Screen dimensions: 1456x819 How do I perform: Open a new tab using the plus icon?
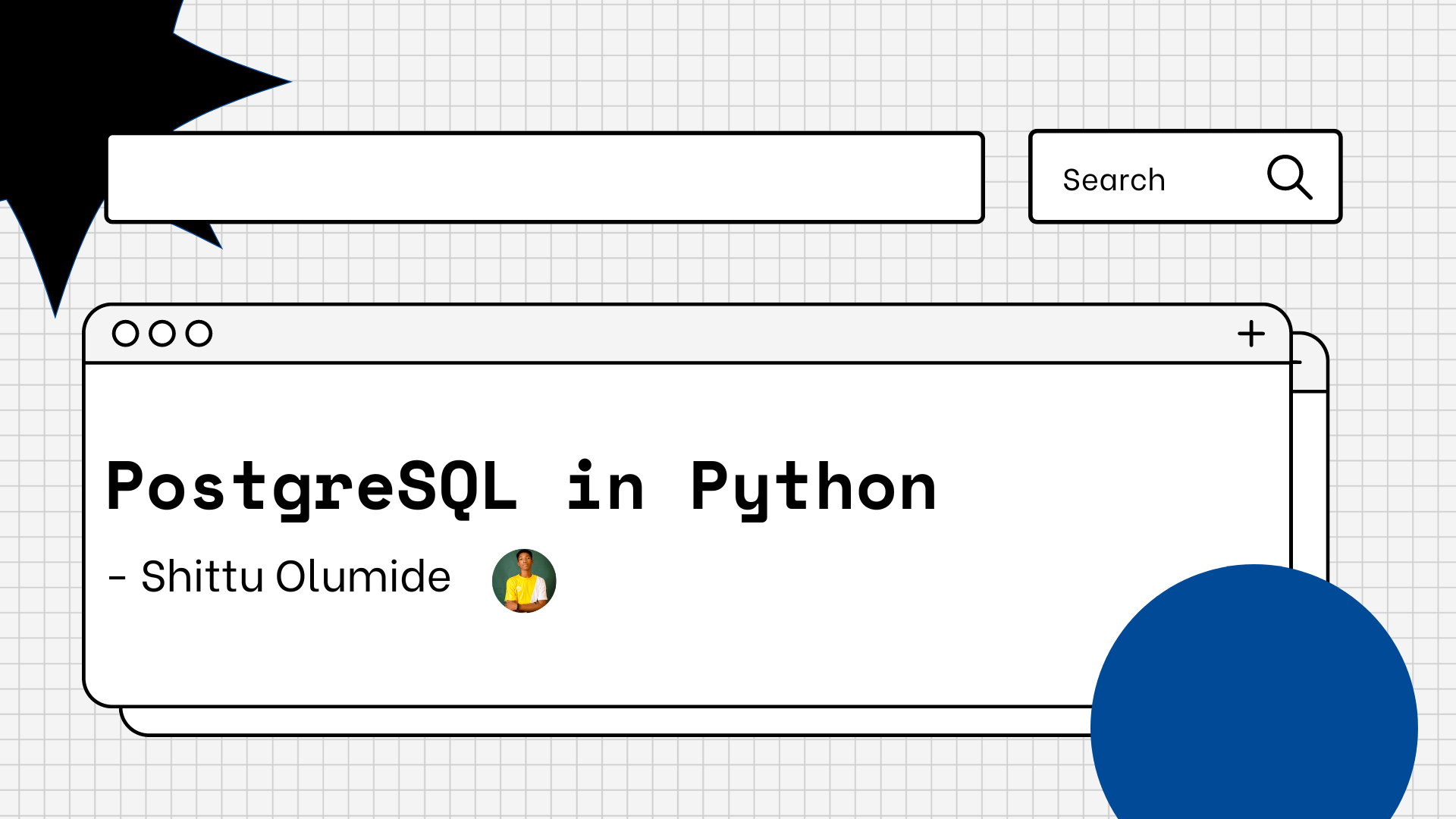[1251, 332]
